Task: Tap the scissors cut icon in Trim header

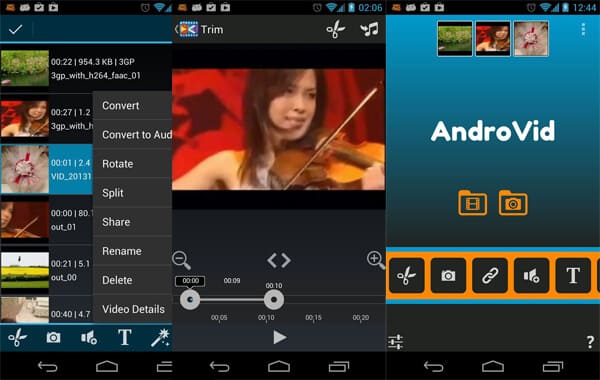Action: (335, 29)
